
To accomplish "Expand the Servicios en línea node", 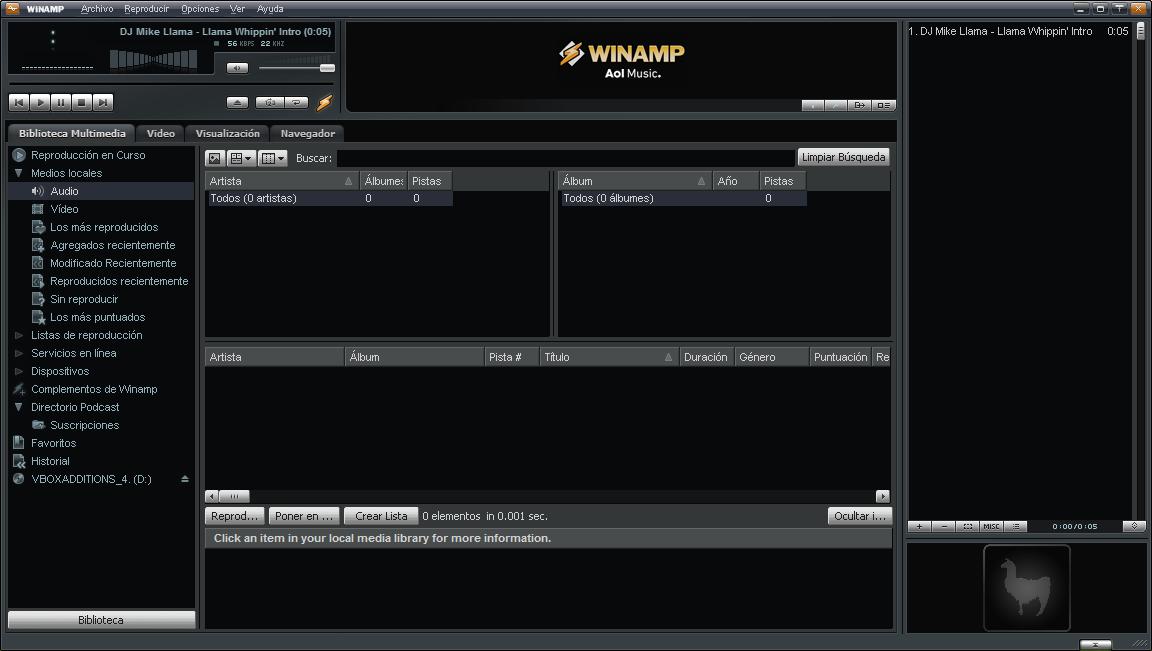I will point(18,353).
